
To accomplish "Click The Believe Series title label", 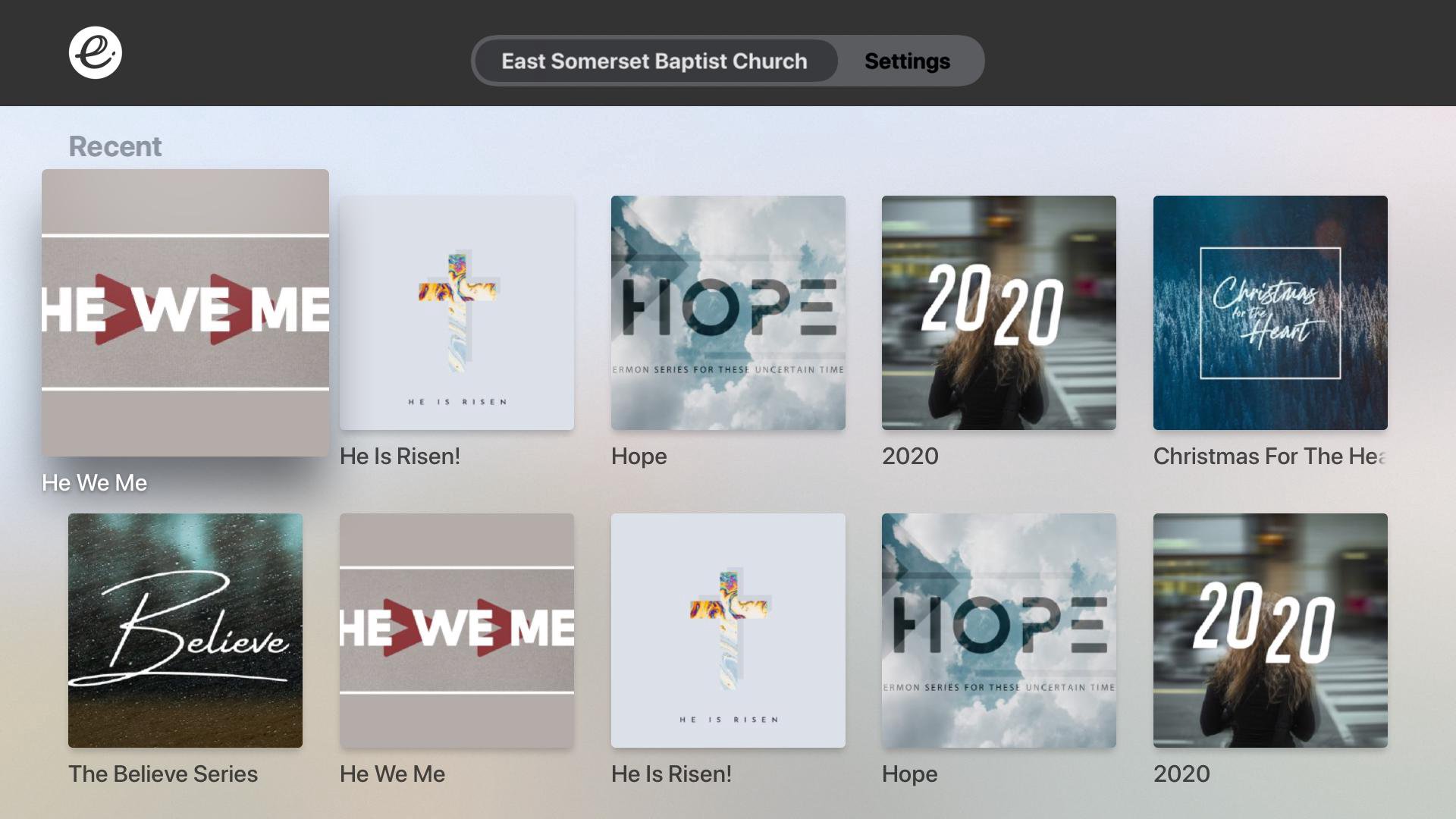I will [x=163, y=773].
